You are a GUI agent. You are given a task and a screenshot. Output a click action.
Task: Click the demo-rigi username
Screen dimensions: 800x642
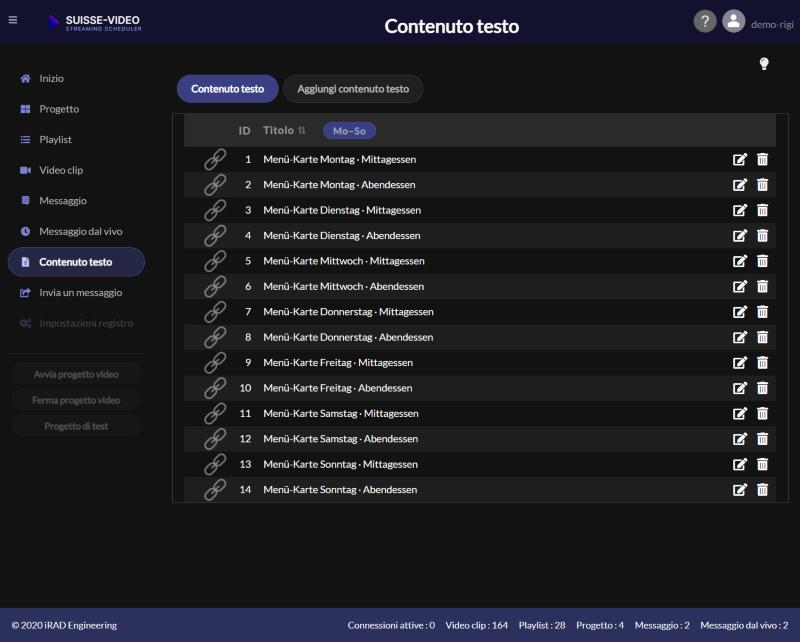(x=772, y=24)
